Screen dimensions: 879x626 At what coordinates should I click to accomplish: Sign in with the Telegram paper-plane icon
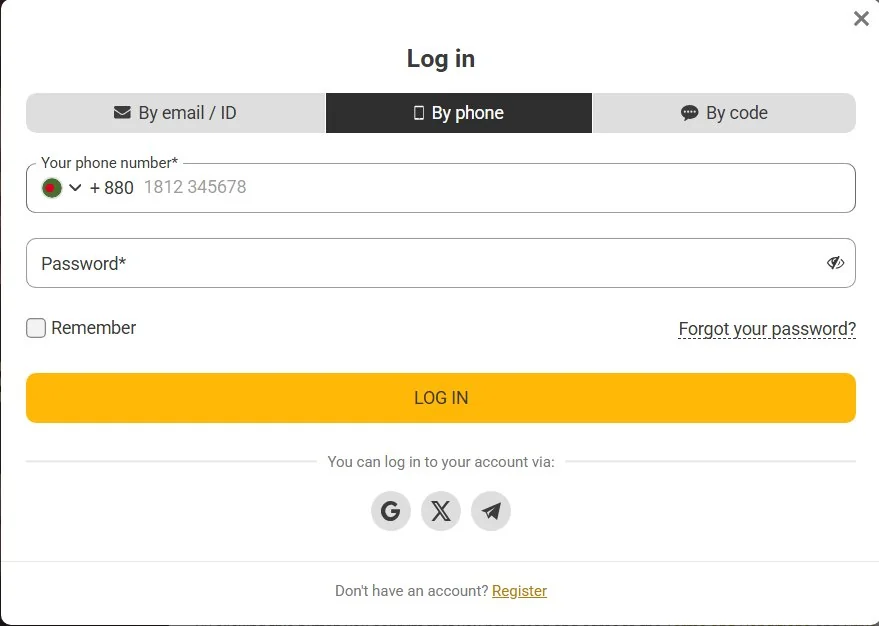point(491,511)
